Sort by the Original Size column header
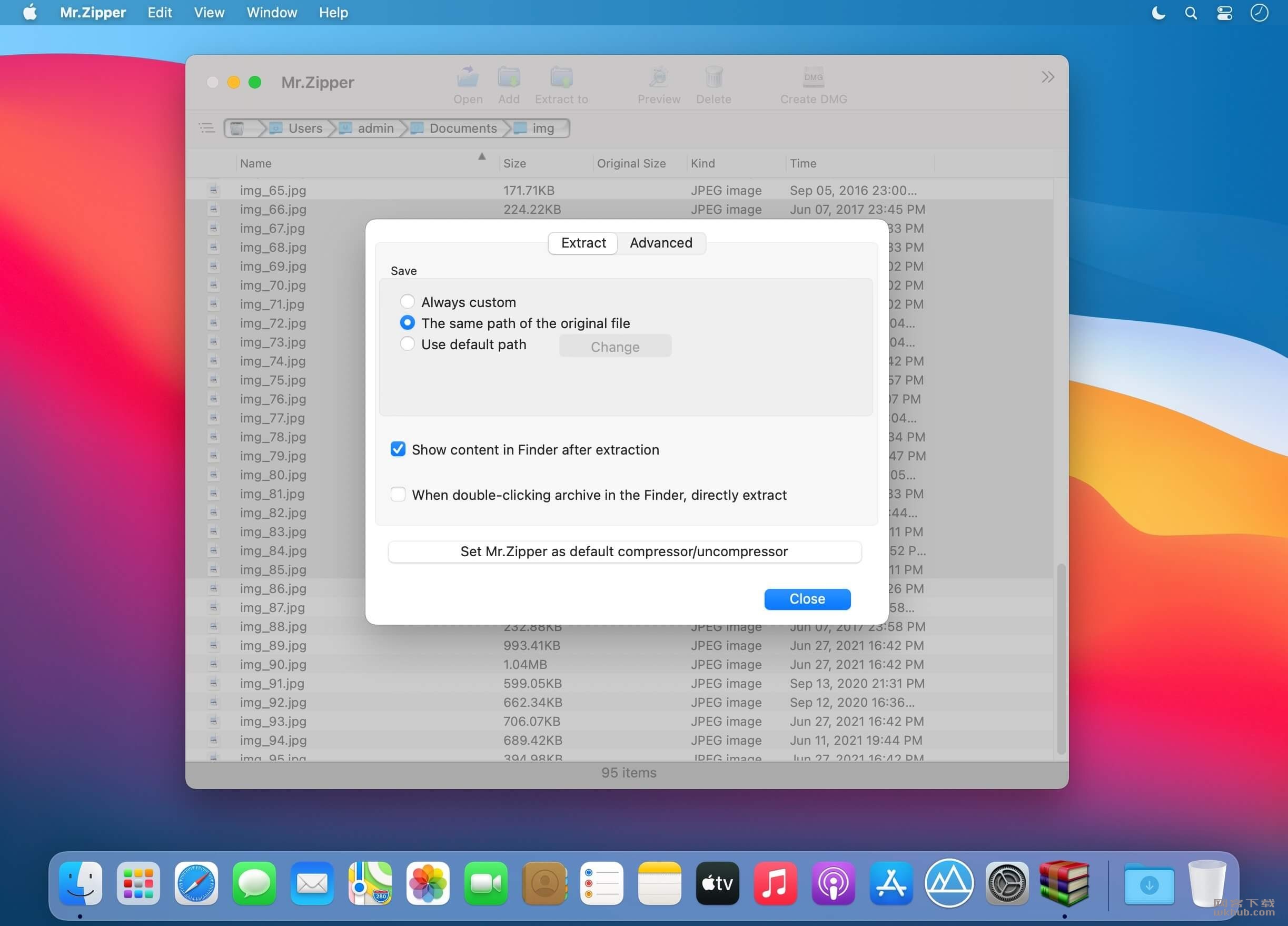This screenshot has width=1288, height=926. point(639,163)
